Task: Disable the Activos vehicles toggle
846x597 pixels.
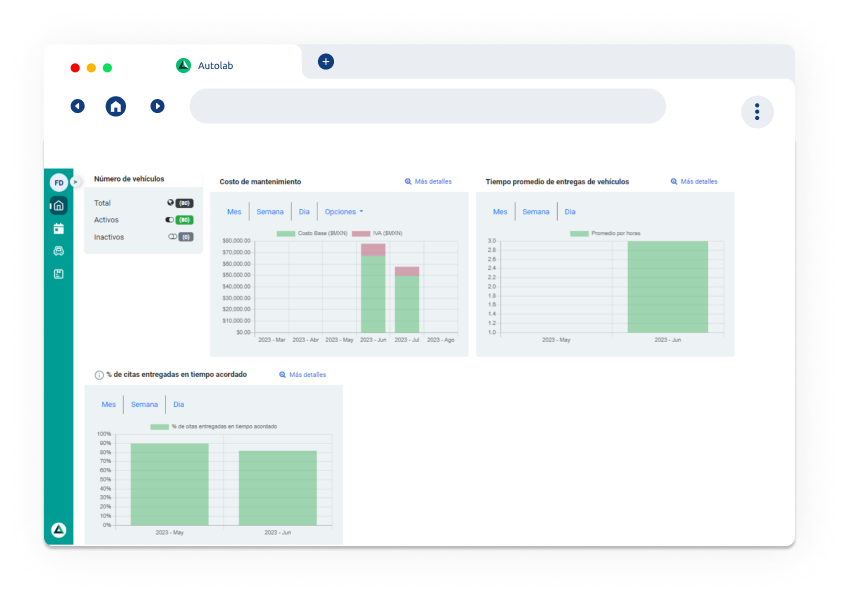Action: tap(170, 219)
